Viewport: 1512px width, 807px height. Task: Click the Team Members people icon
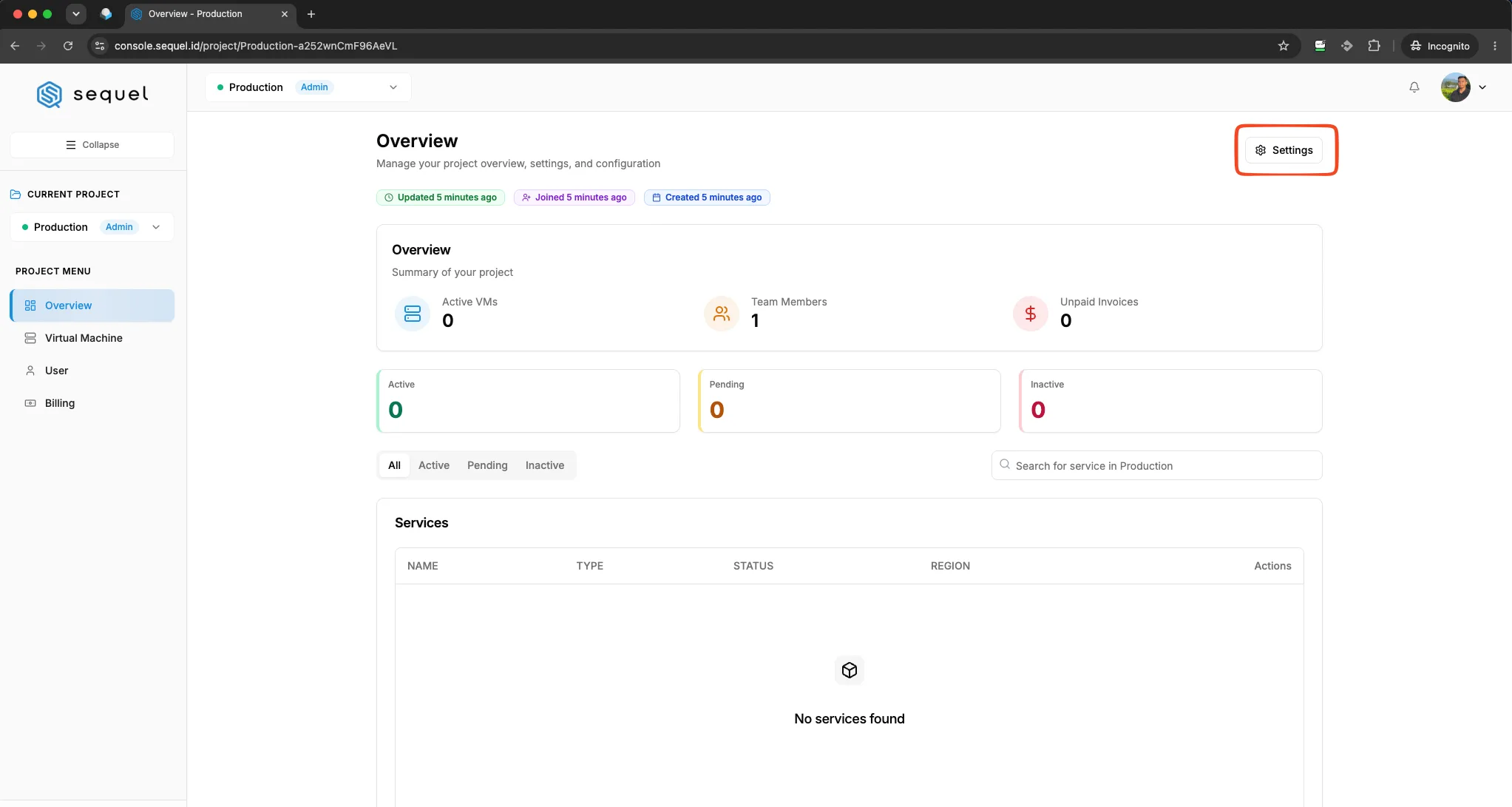[722, 314]
